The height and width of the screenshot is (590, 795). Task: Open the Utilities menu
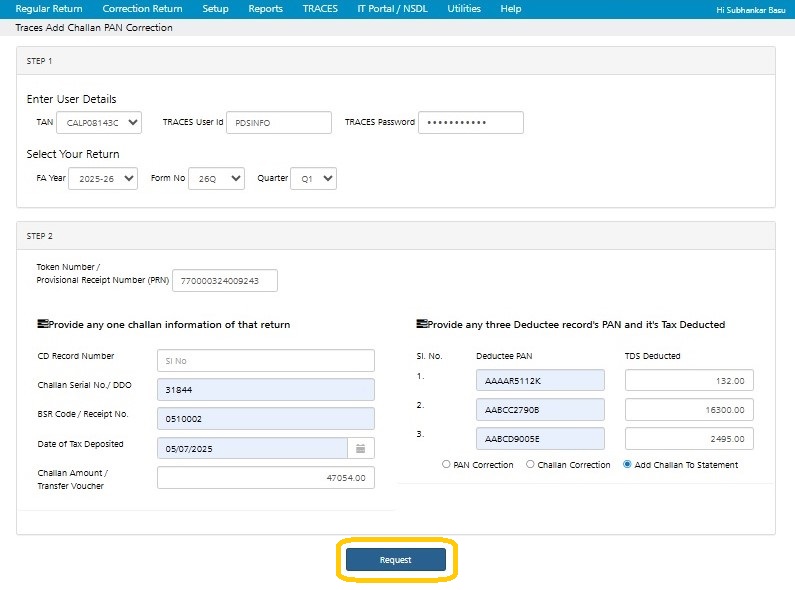tap(464, 9)
